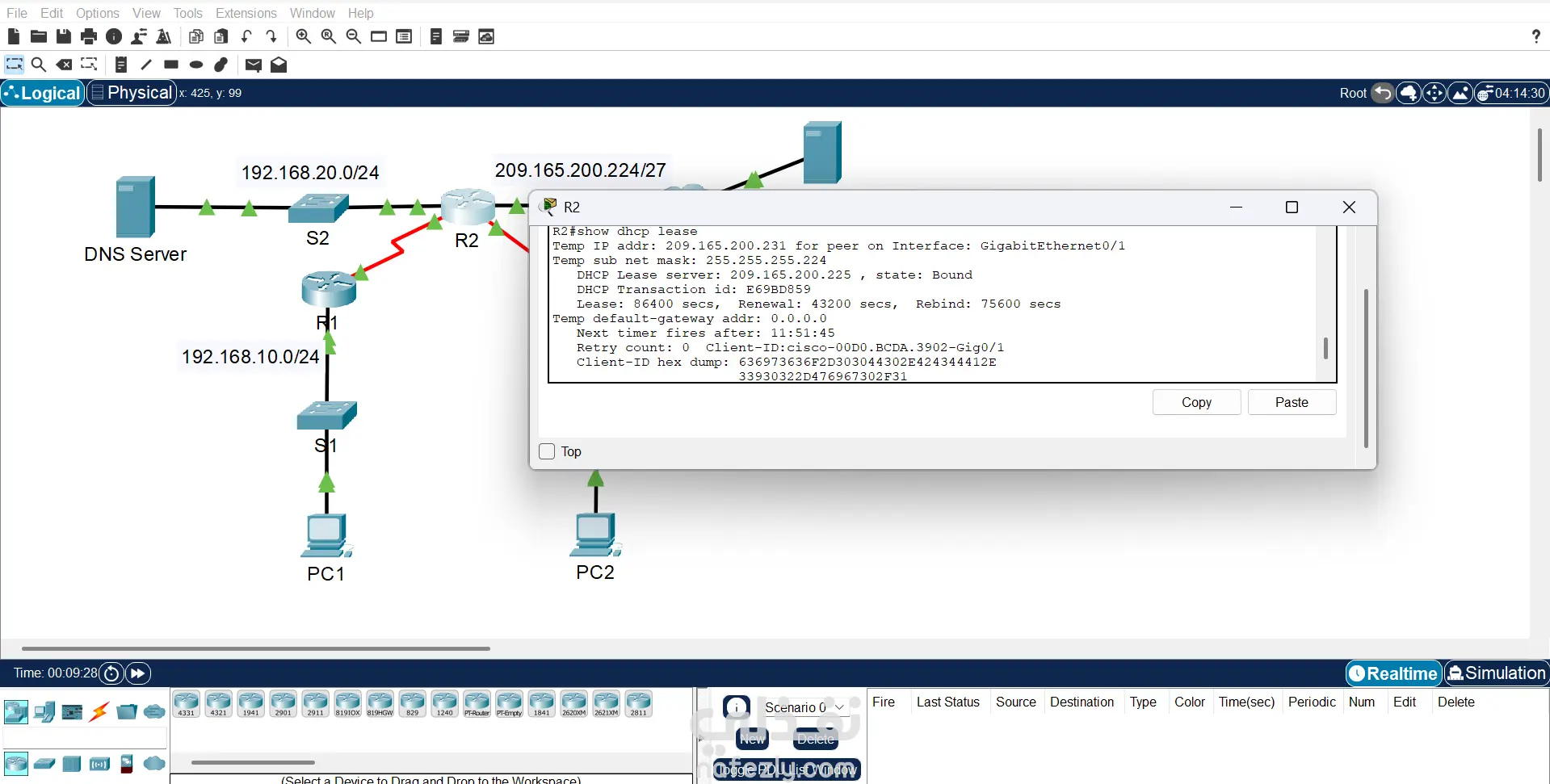The image size is (1550, 784).
Task: Pick the 2911 router model
Action: pos(316,704)
